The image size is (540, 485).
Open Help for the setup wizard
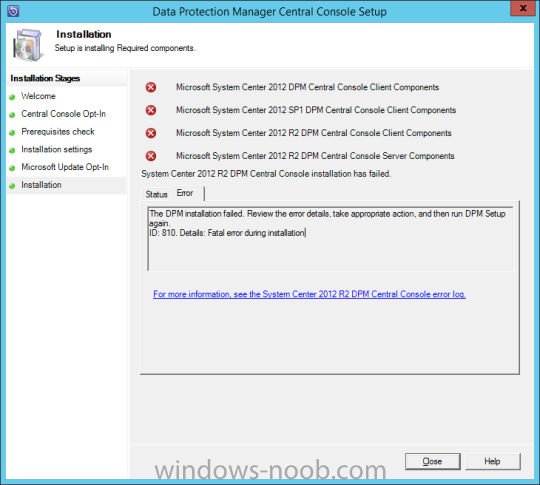(492, 461)
